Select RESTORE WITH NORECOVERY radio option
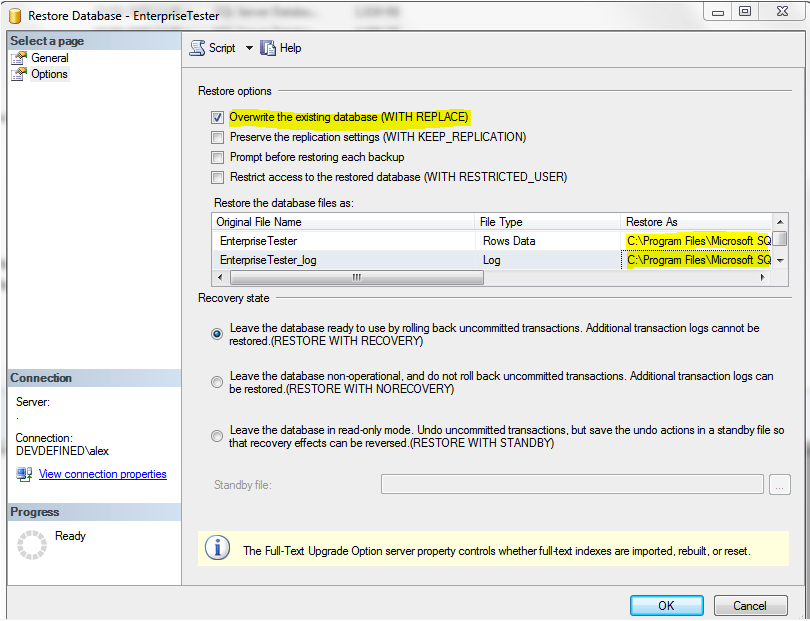810x621 pixels. point(217,382)
